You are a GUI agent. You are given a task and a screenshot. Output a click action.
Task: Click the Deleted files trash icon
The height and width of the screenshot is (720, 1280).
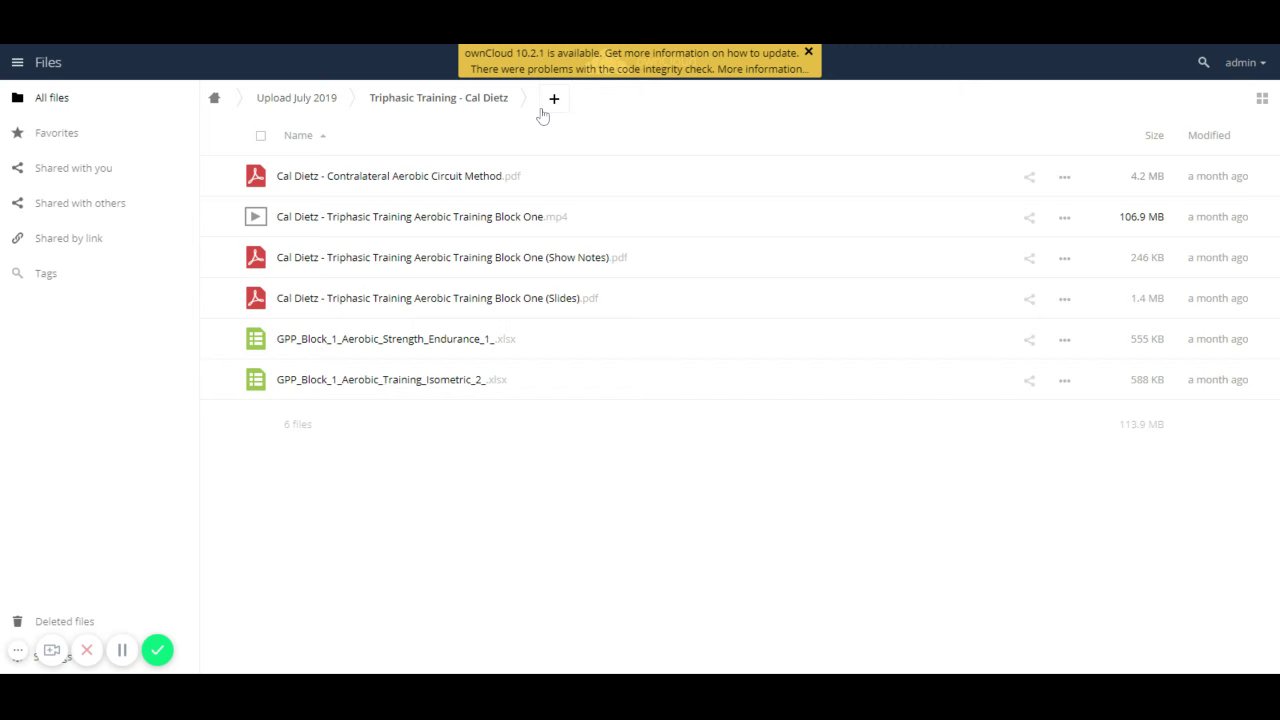click(17, 621)
